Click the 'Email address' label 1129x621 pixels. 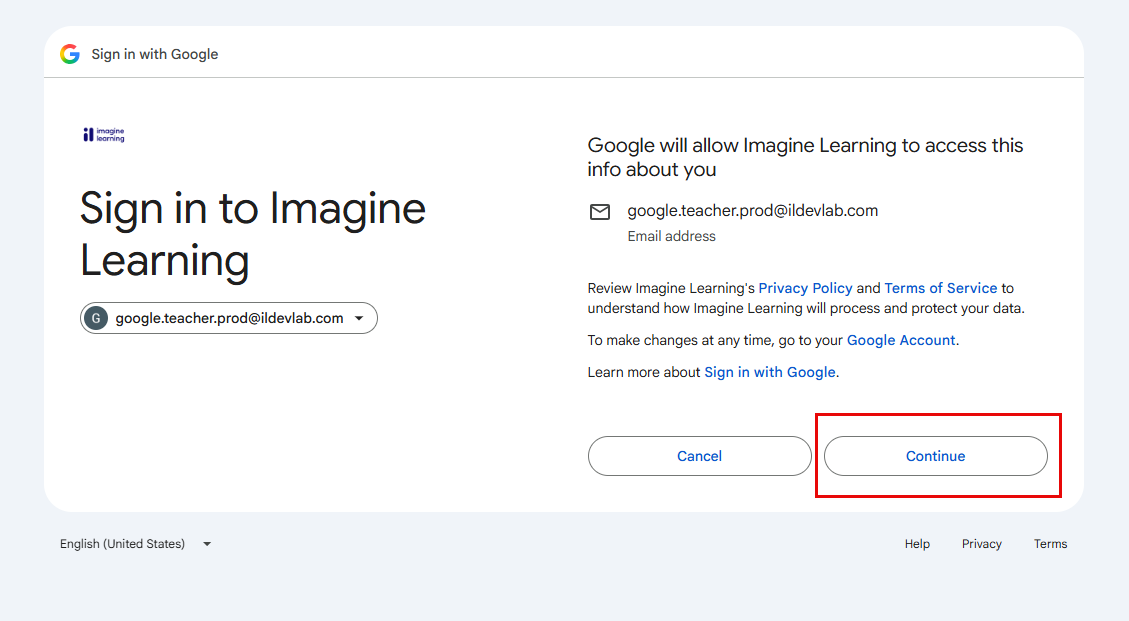[671, 236]
